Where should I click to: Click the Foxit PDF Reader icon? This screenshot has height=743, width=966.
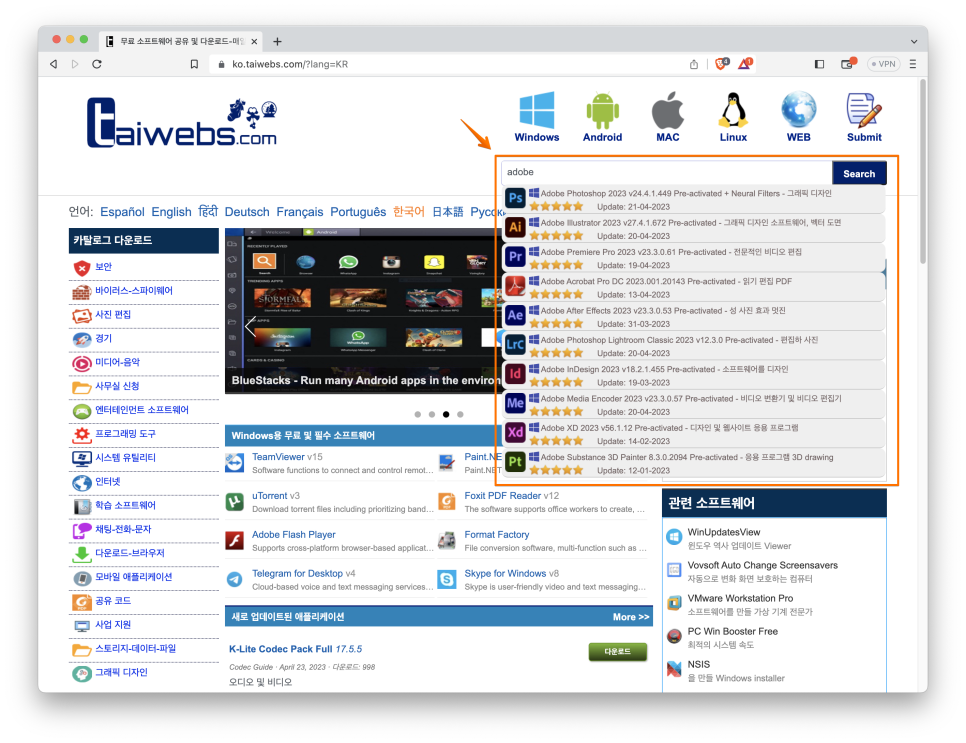(x=447, y=502)
